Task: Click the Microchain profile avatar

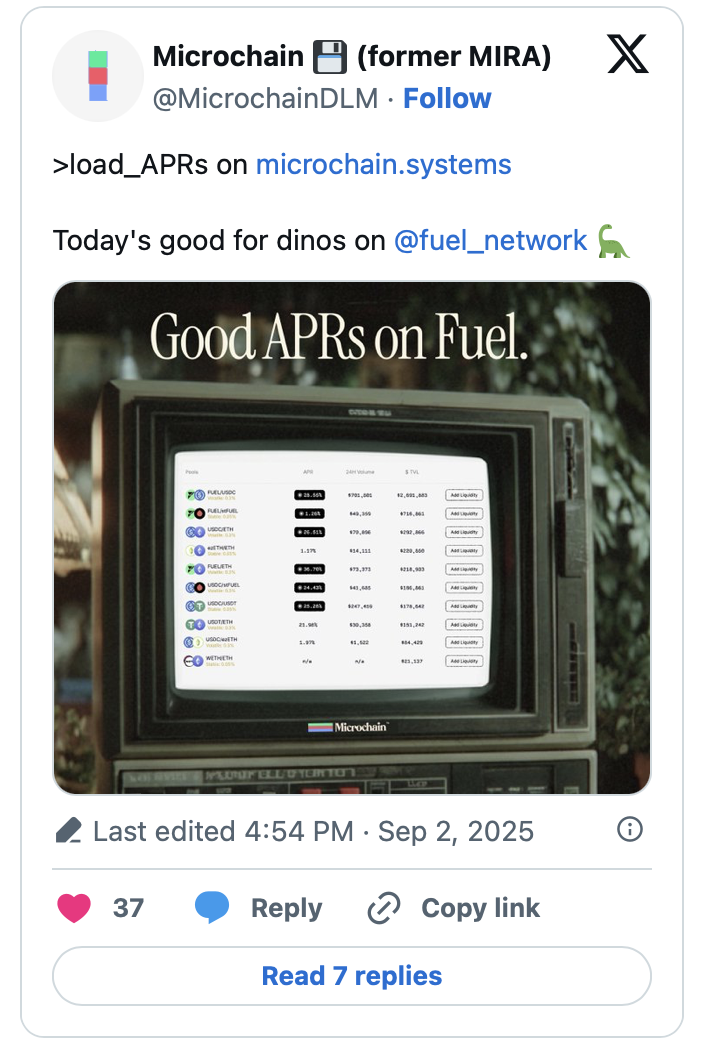Action: [98, 76]
